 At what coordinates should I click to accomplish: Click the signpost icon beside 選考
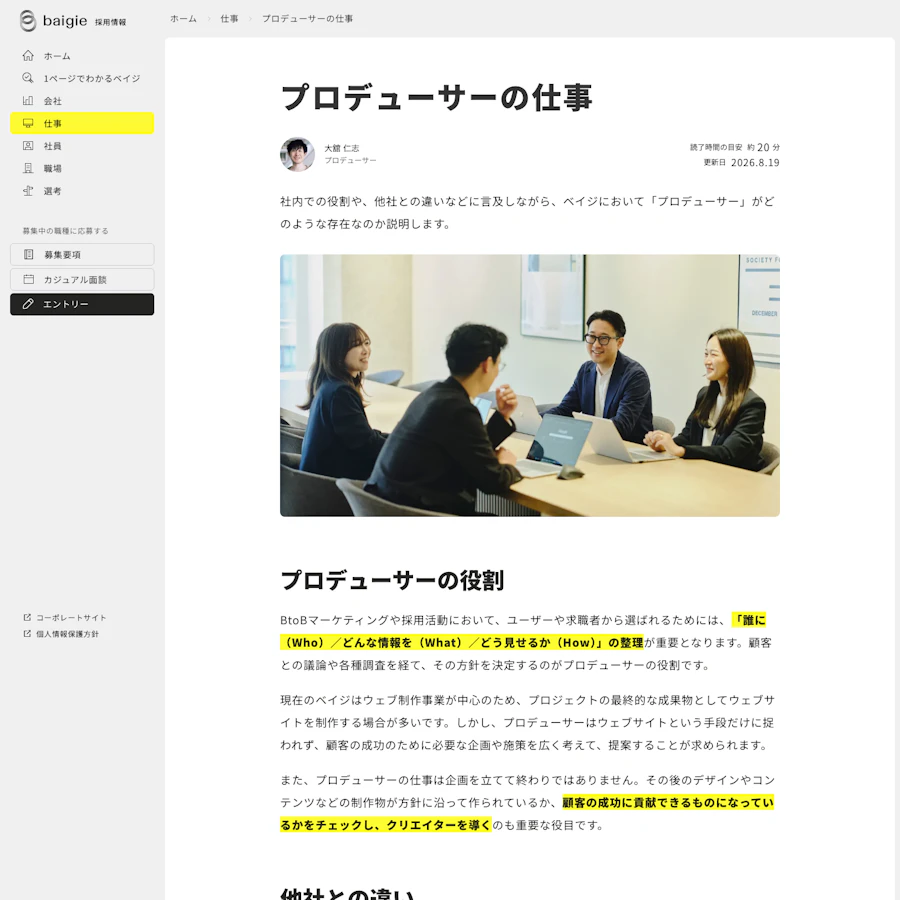tap(28, 191)
